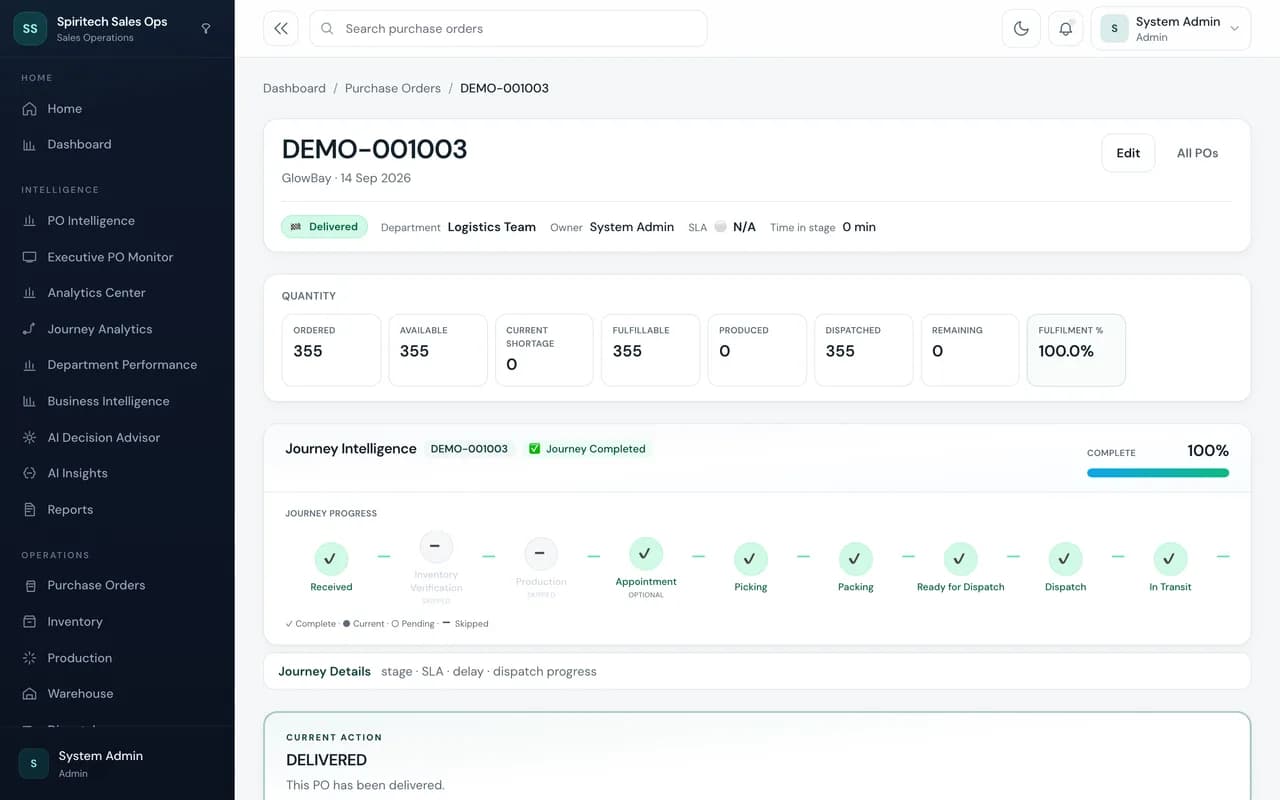Click the Home icon in sidebar
The image size is (1280, 800).
pyautogui.click(x=29, y=109)
